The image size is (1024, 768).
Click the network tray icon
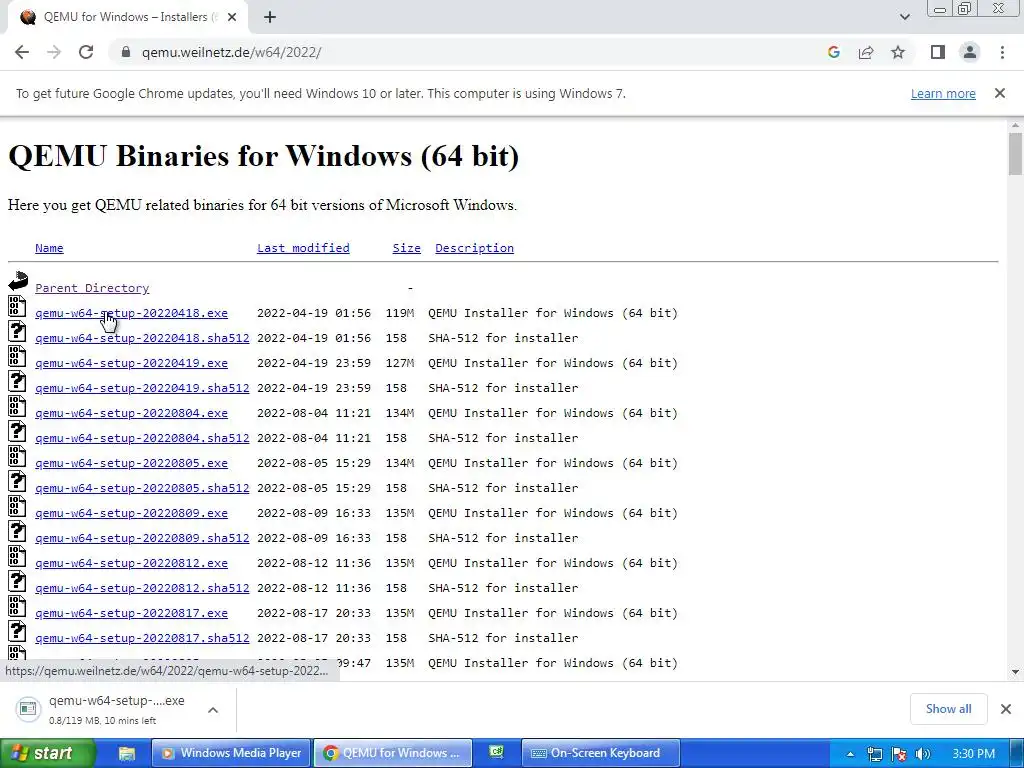874,754
